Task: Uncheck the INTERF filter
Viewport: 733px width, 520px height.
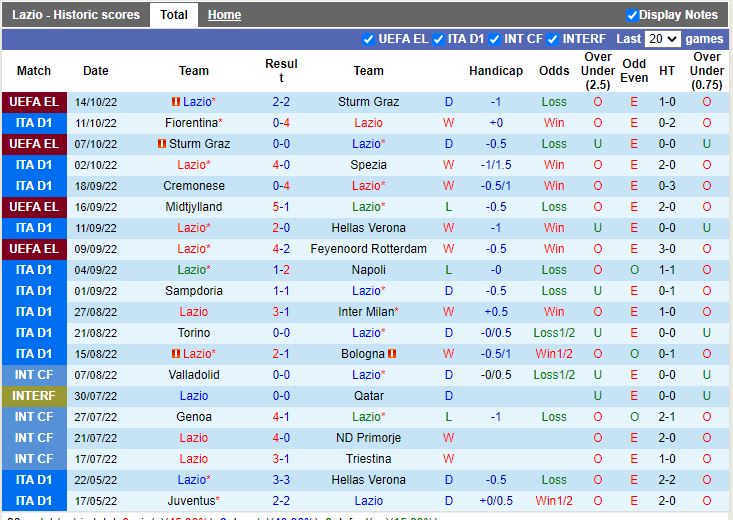Action: pos(552,39)
